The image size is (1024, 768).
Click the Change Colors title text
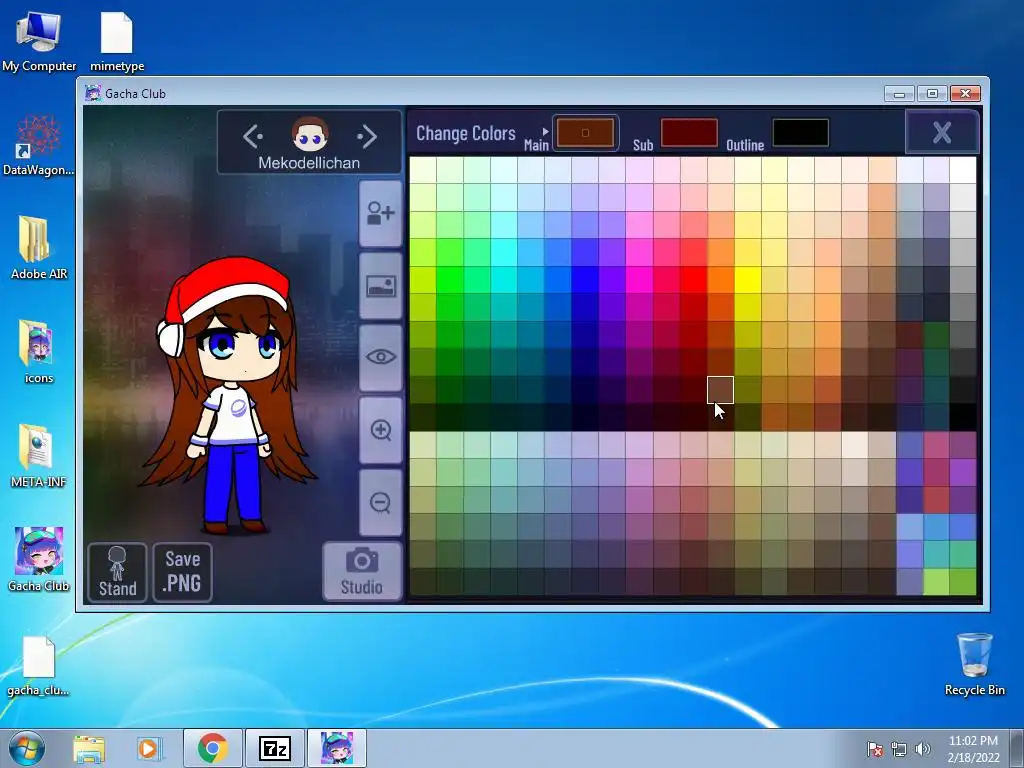click(x=466, y=133)
